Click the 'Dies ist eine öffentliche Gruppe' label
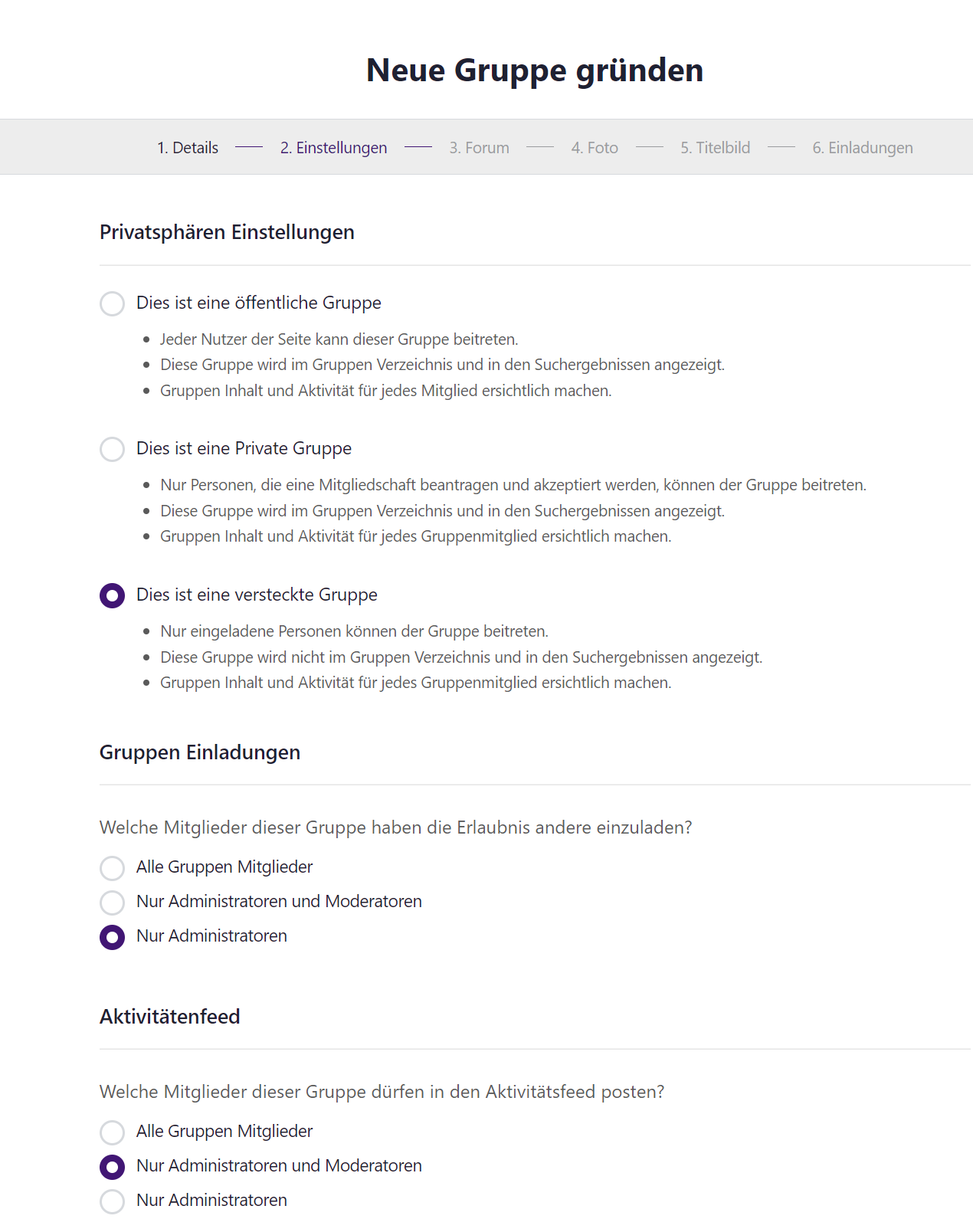Viewport: 973px width, 1232px height. (x=259, y=303)
